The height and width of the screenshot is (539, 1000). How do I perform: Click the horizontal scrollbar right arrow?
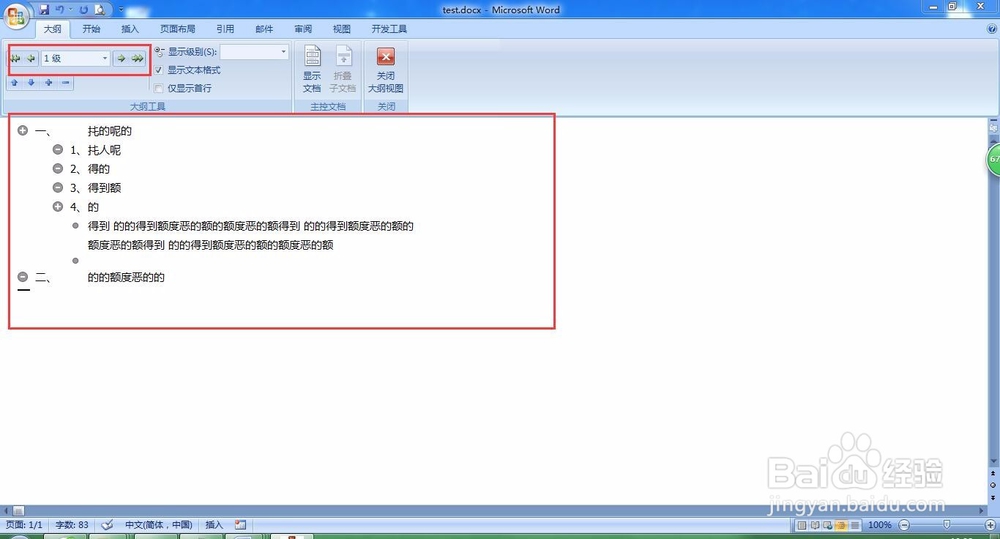[982, 510]
